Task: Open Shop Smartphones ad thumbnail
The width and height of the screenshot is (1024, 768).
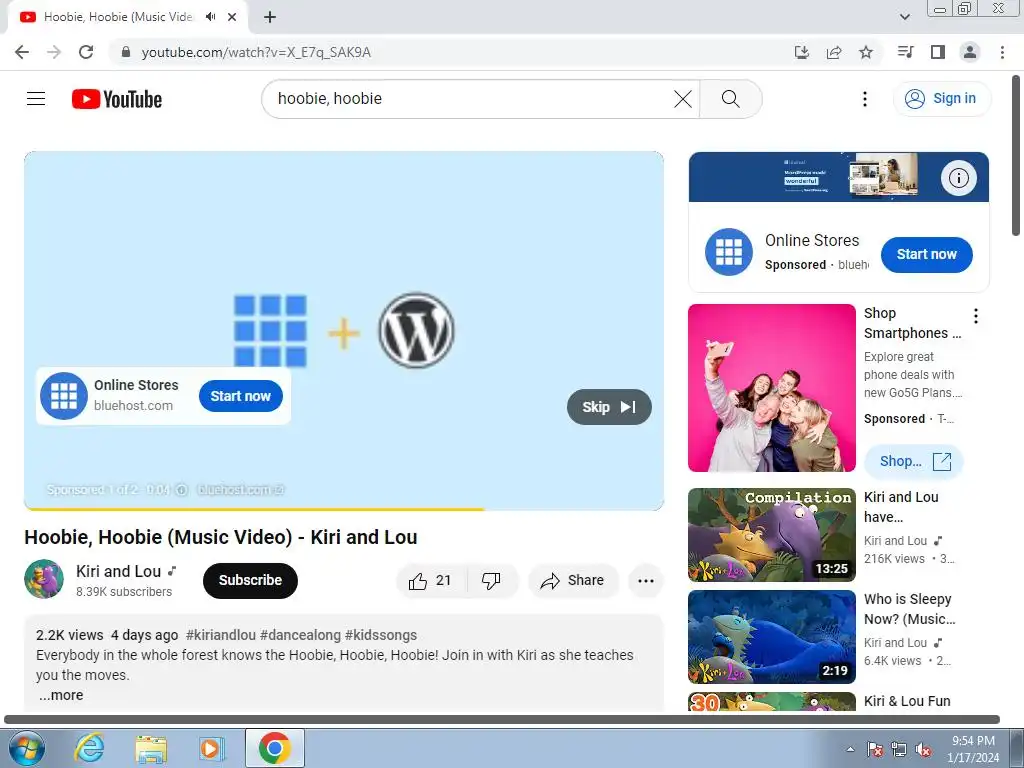Action: (771, 388)
